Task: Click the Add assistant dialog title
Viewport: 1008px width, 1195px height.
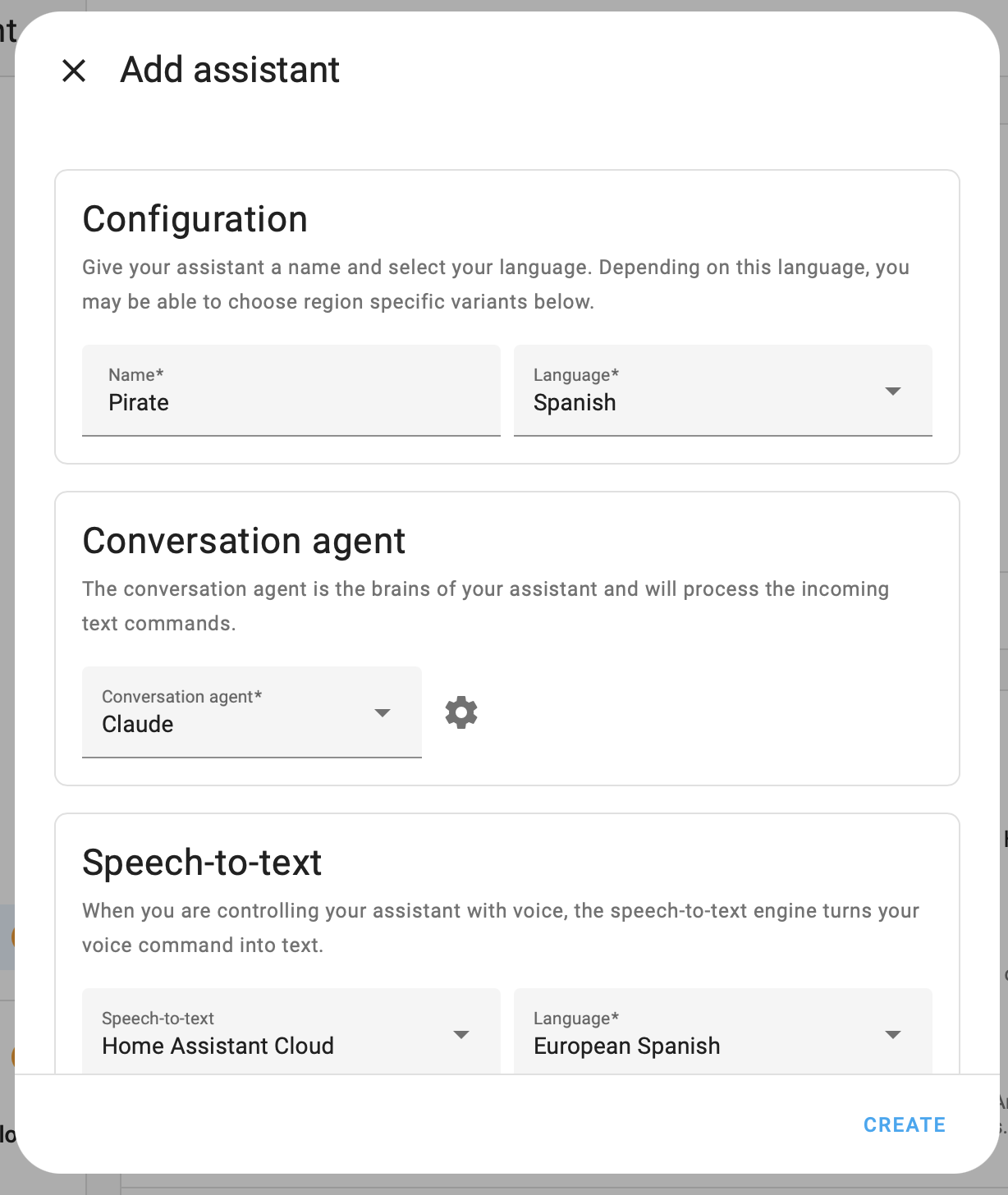Action: [230, 70]
